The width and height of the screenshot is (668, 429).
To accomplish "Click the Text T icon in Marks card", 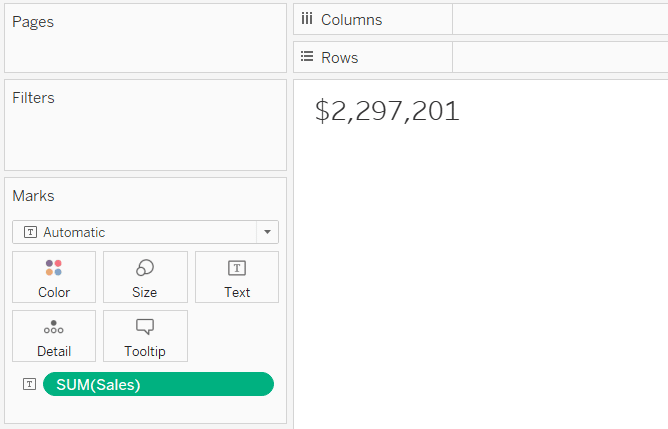I will (x=237, y=268).
